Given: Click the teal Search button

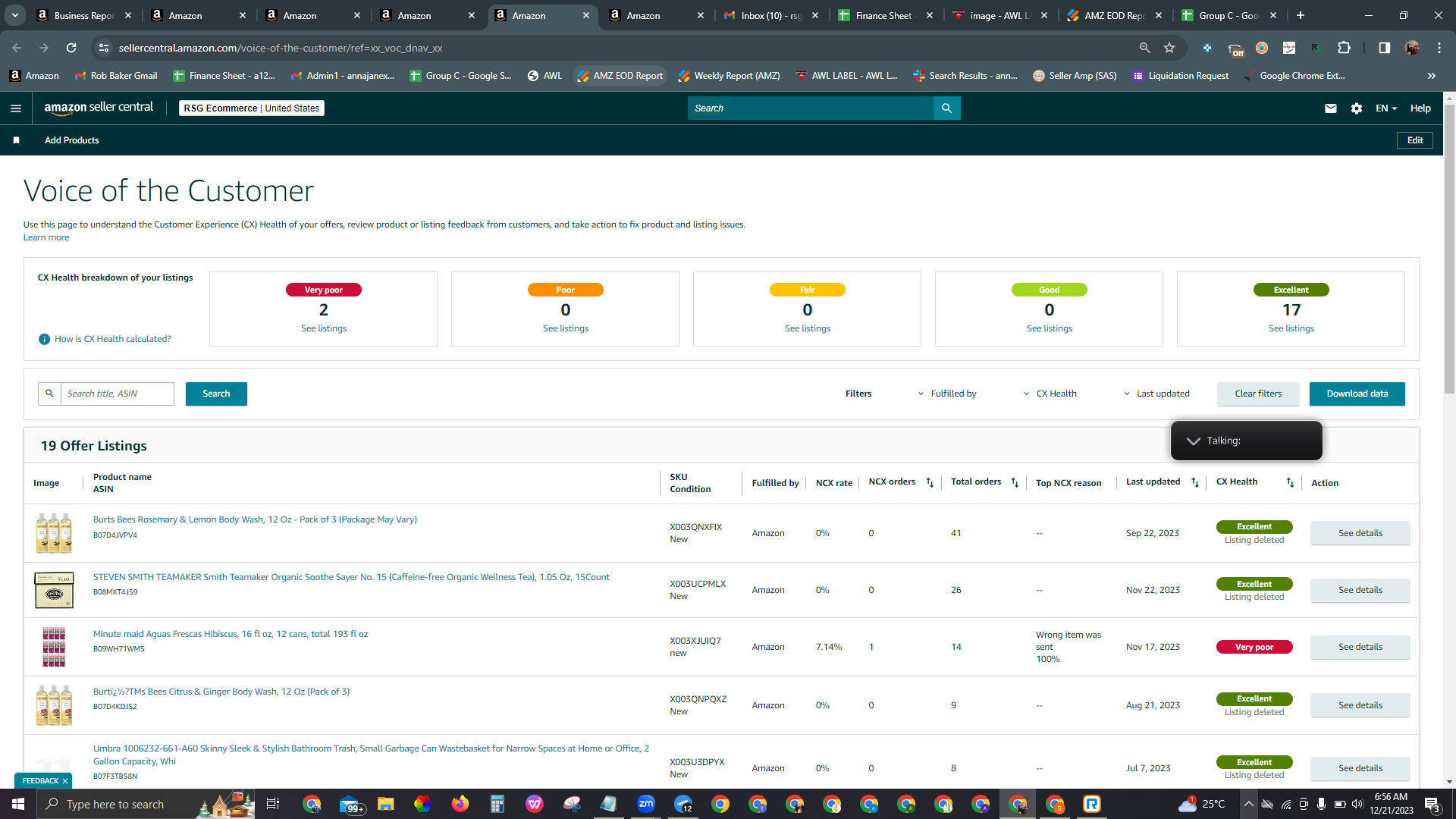Looking at the screenshot, I should 216,394.
